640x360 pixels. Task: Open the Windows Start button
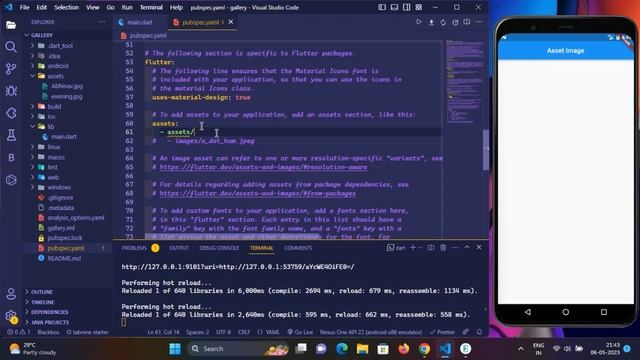pyautogui.click(x=175, y=349)
